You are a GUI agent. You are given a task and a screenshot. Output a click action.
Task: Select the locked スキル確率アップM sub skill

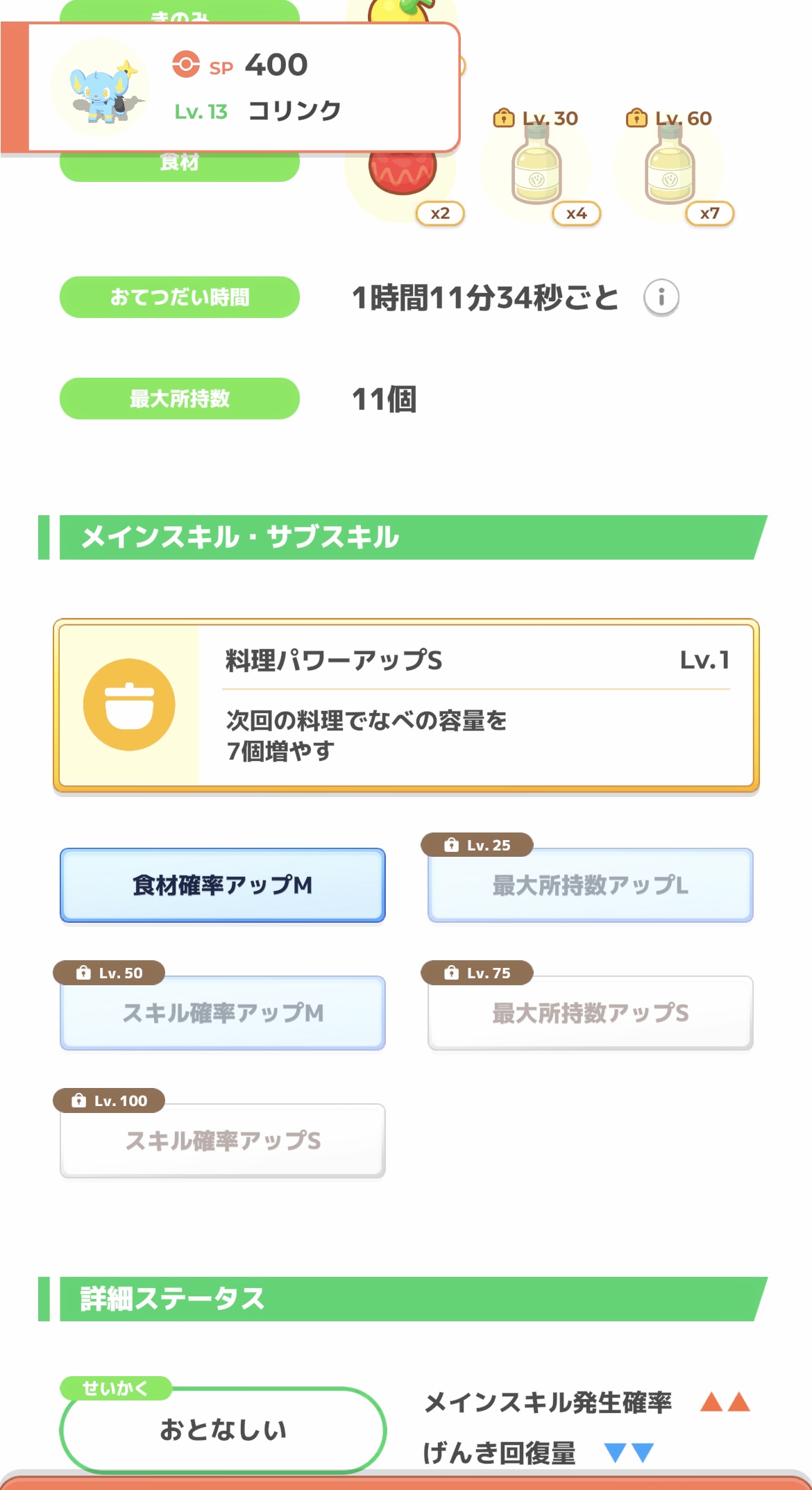[x=222, y=1013]
